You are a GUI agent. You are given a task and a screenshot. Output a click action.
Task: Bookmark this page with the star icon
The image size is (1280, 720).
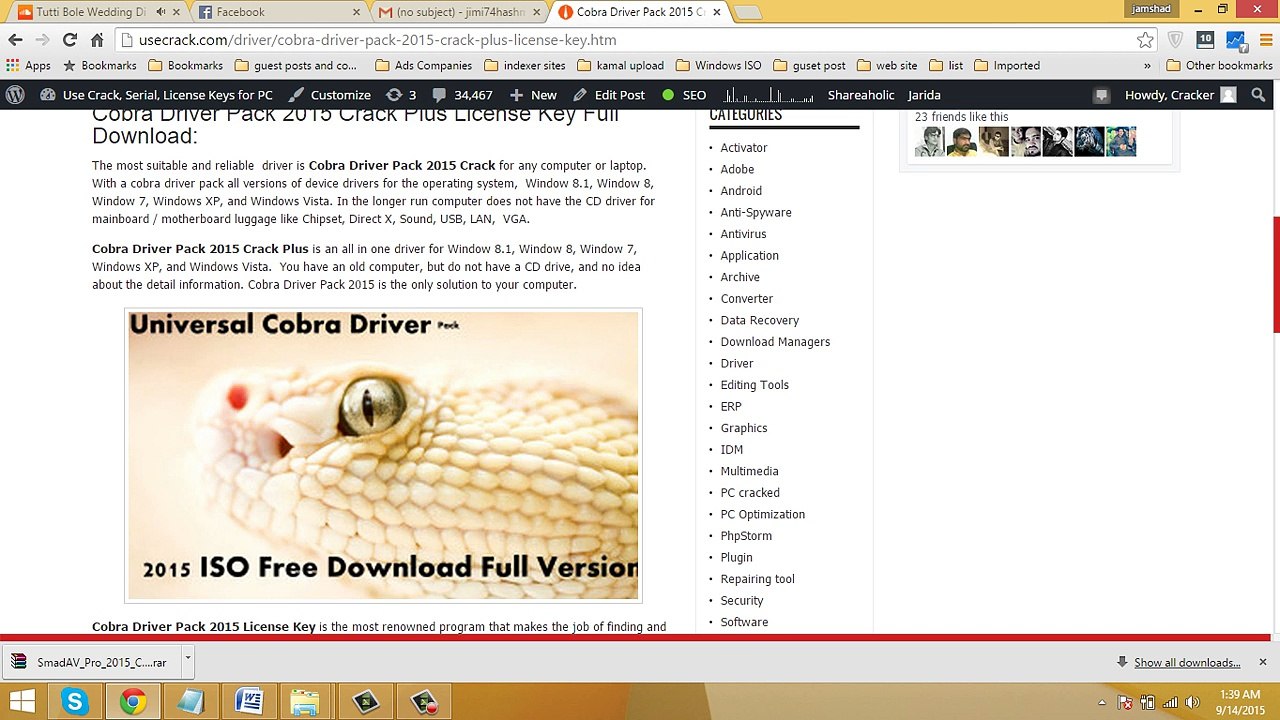pyautogui.click(x=1145, y=40)
